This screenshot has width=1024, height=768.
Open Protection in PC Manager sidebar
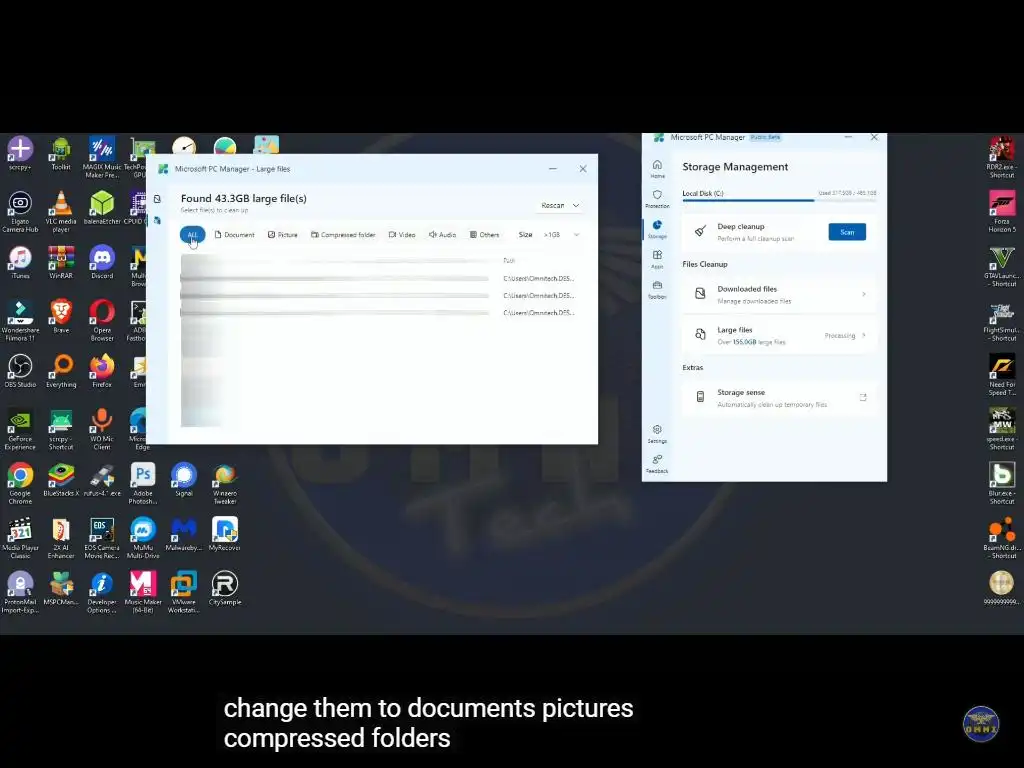click(x=657, y=199)
